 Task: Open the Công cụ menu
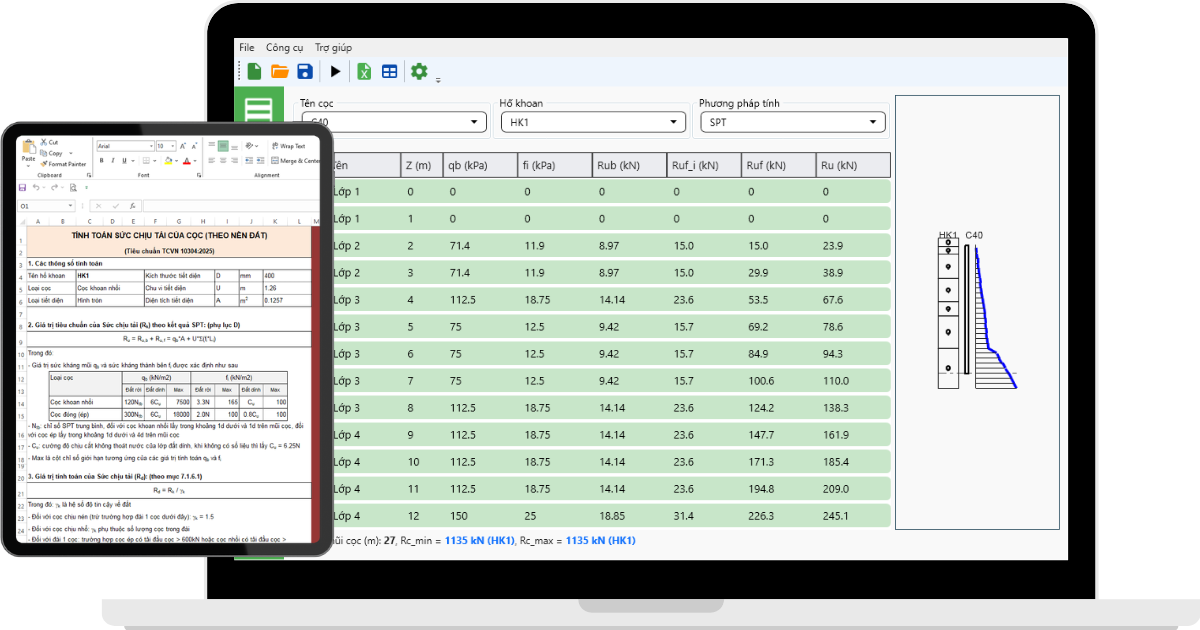click(284, 47)
